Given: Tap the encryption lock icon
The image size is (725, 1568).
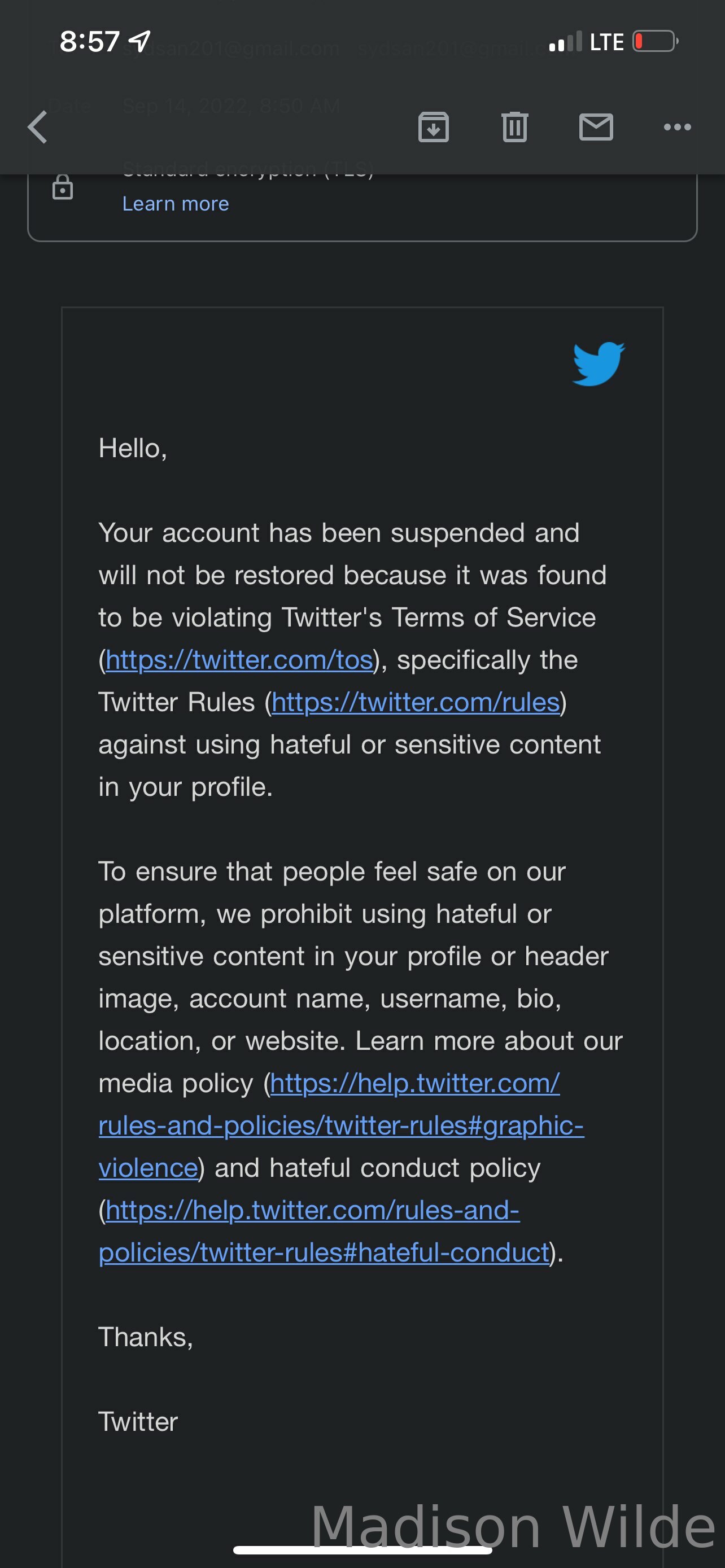Looking at the screenshot, I should click(62, 187).
